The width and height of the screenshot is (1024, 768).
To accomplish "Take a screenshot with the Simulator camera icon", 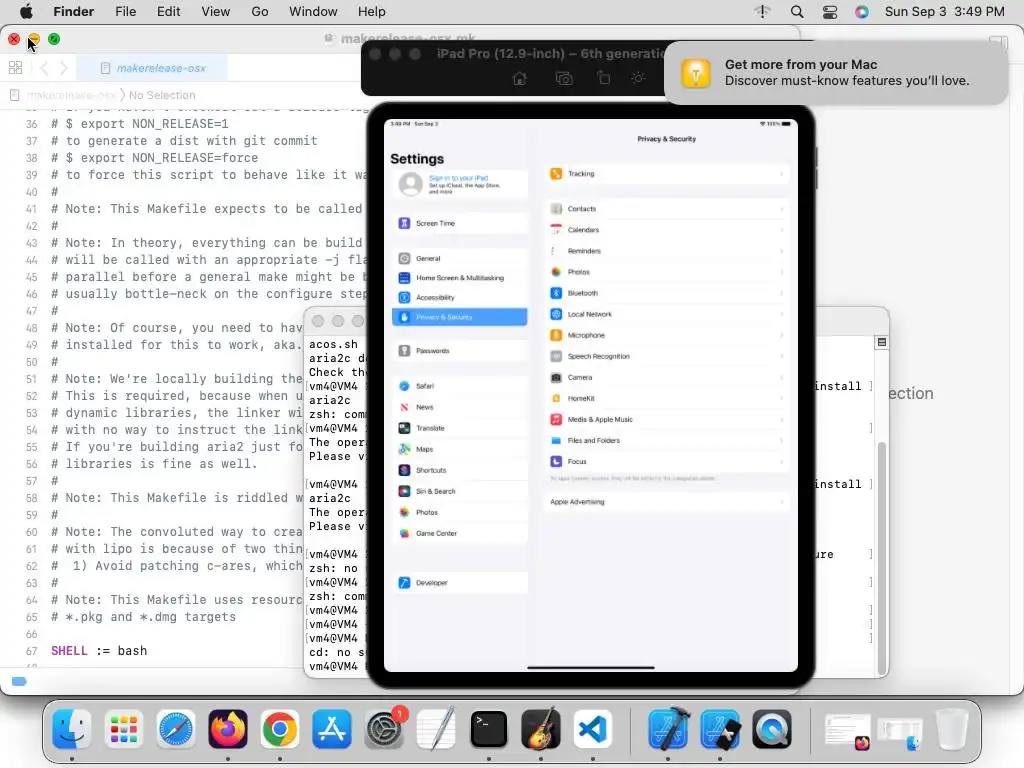I will (564, 78).
